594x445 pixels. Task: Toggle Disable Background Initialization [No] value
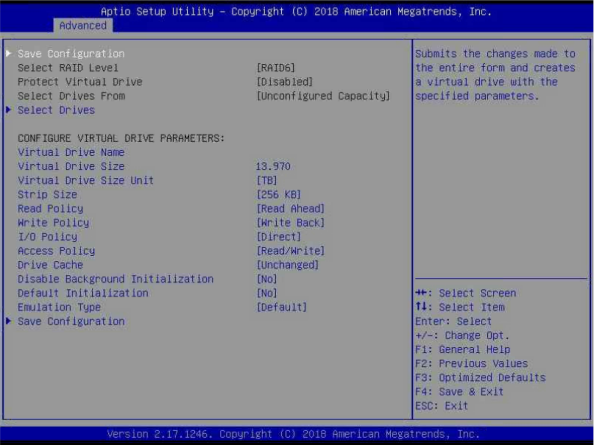pyautogui.click(x=267, y=279)
